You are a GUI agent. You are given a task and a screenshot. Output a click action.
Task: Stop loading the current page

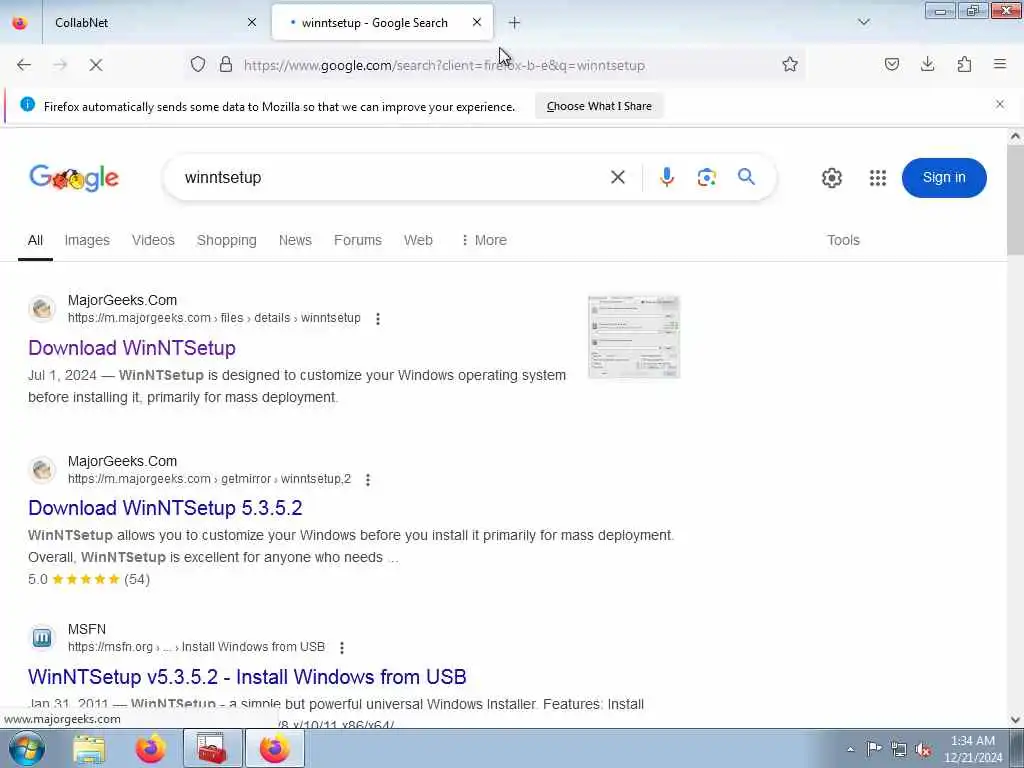point(95,65)
